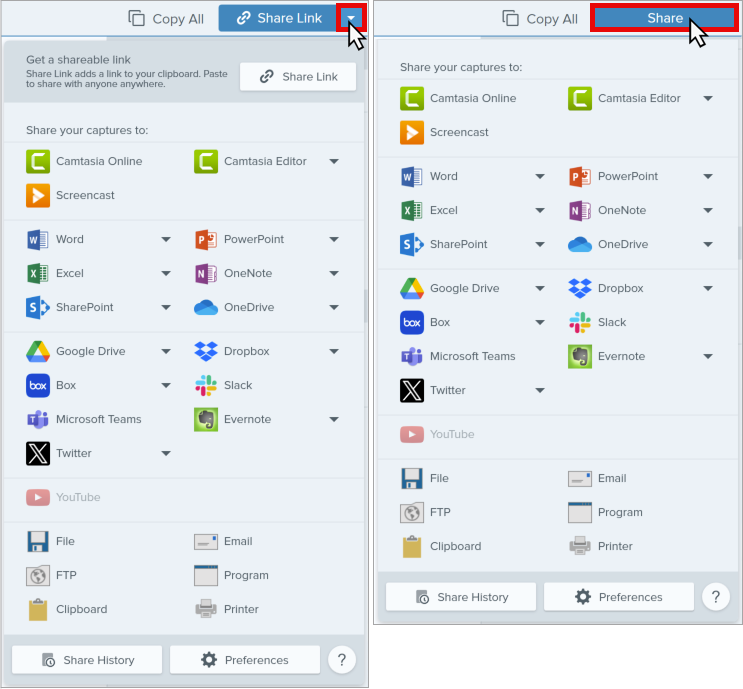
Task: Select Clipboard icon in right panel
Action: 412,546
